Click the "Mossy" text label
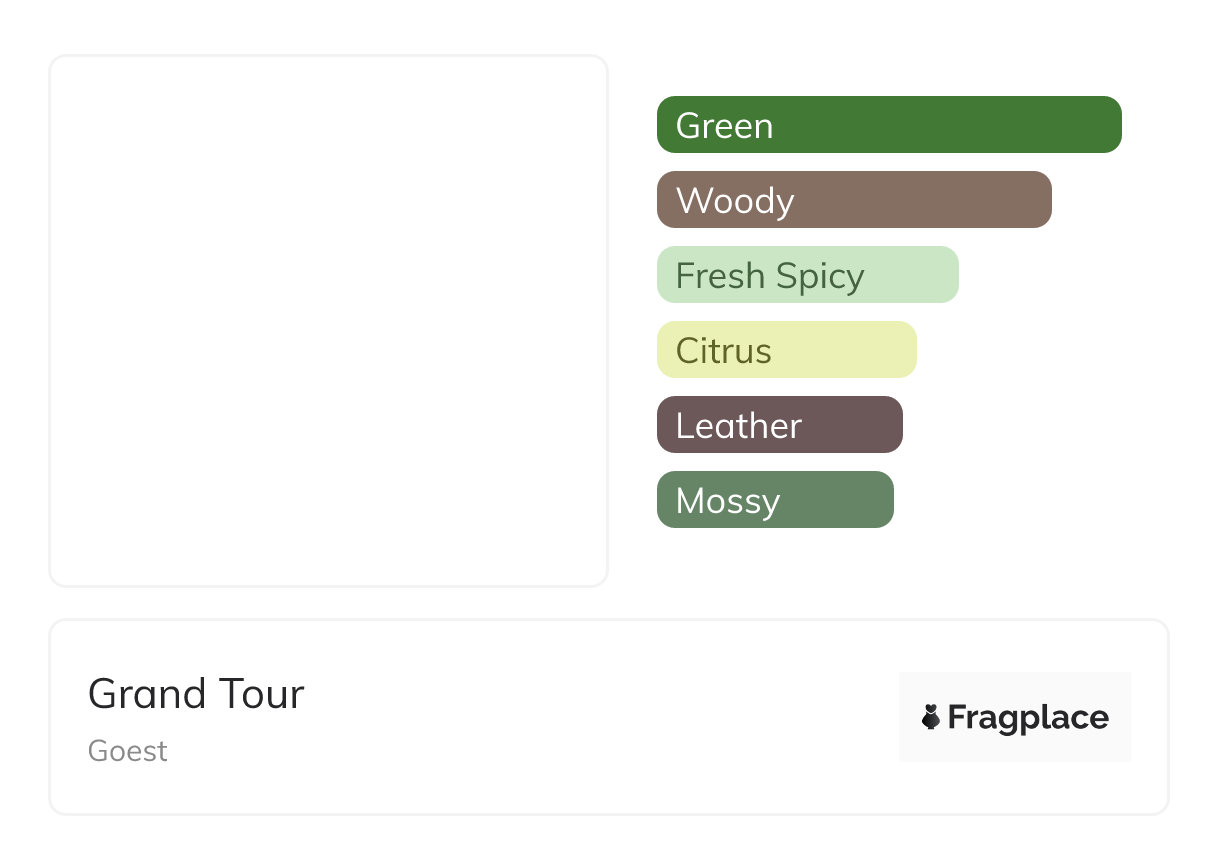Viewport: 1218px width, 864px height. tap(728, 501)
